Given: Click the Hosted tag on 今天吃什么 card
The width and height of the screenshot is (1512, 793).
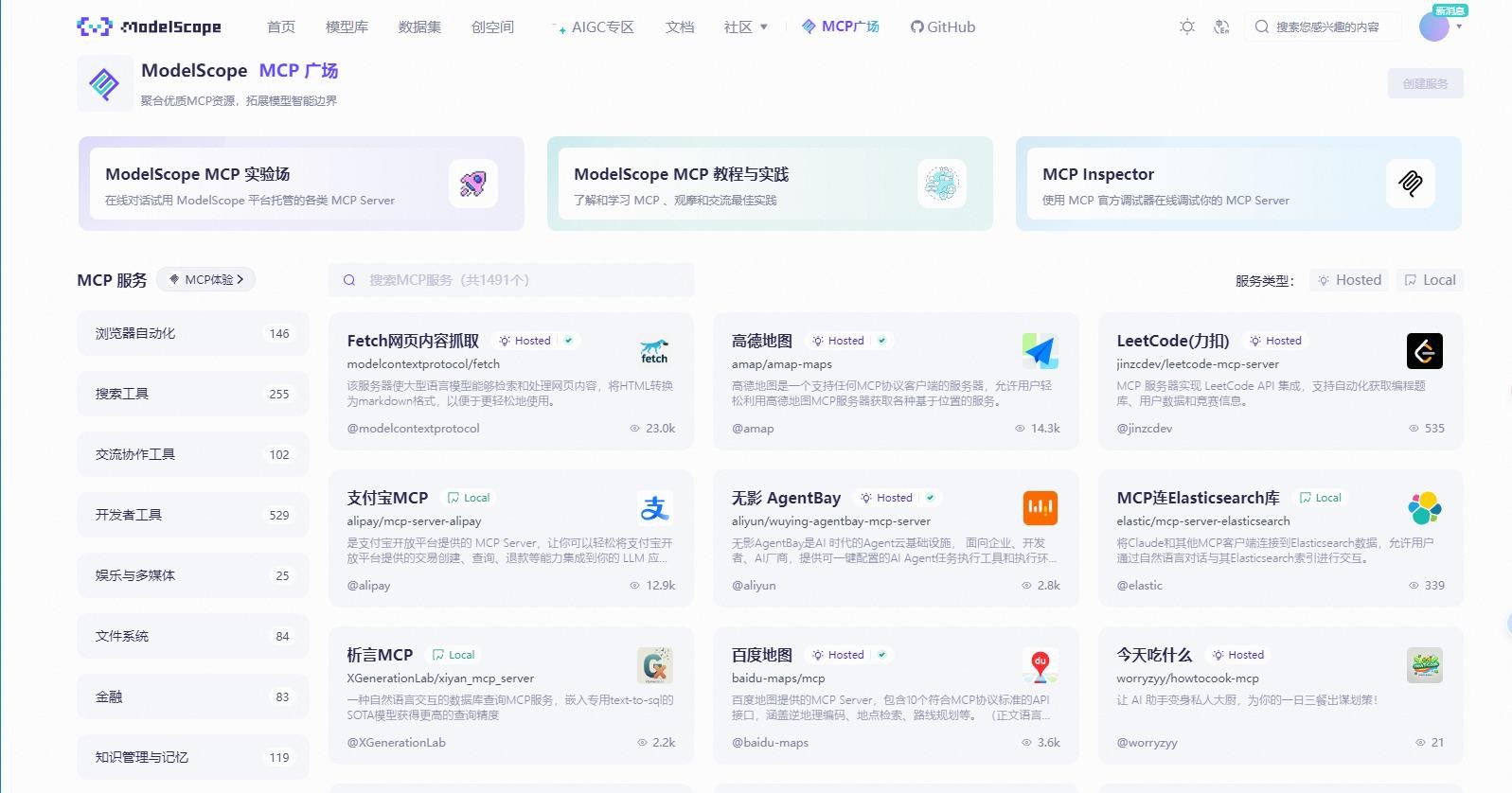Looking at the screenshot, I should click(1239, 655).
